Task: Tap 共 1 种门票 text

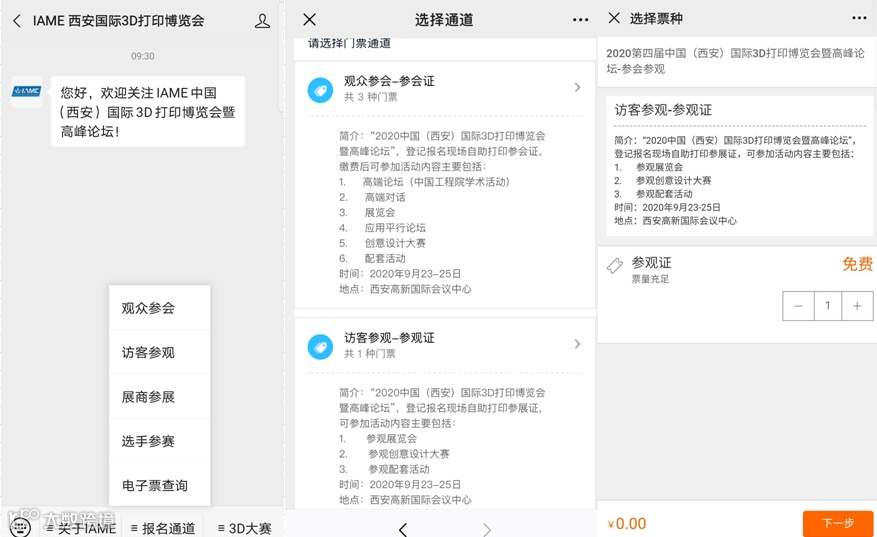Action: point(370,354)
